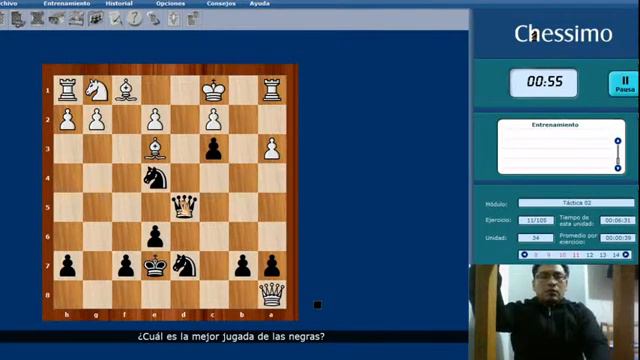The height and width of the screenshot is (360, 640).
Task: Open the Ayuda menu
Action: [259, 3]
